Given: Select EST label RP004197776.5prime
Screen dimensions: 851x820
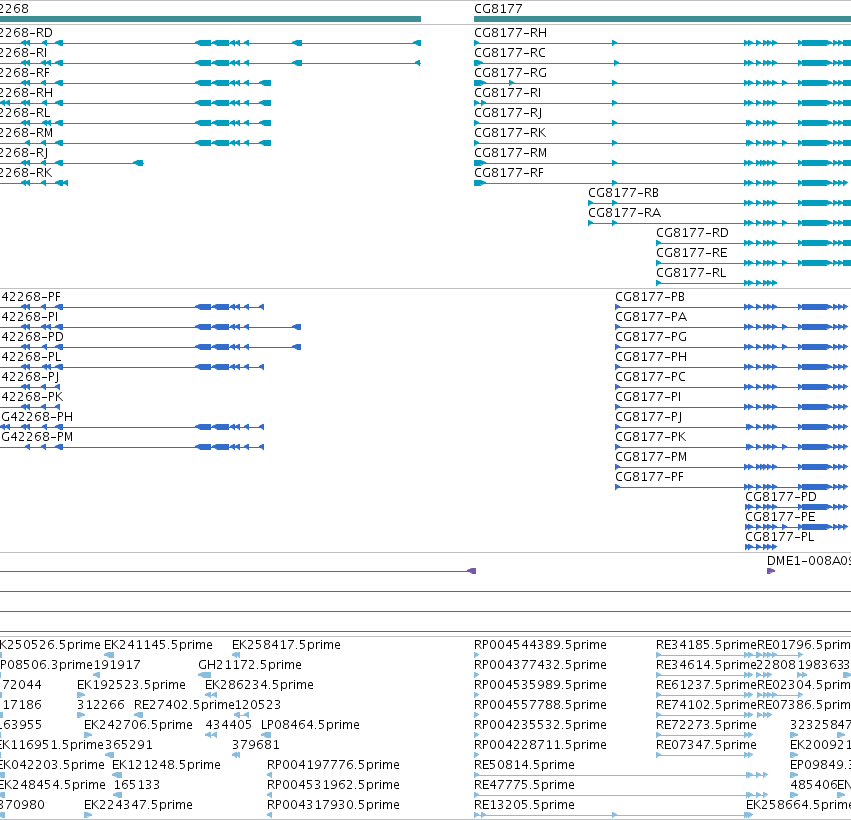Looking at the screenshot, I should (x=333, y=765).
